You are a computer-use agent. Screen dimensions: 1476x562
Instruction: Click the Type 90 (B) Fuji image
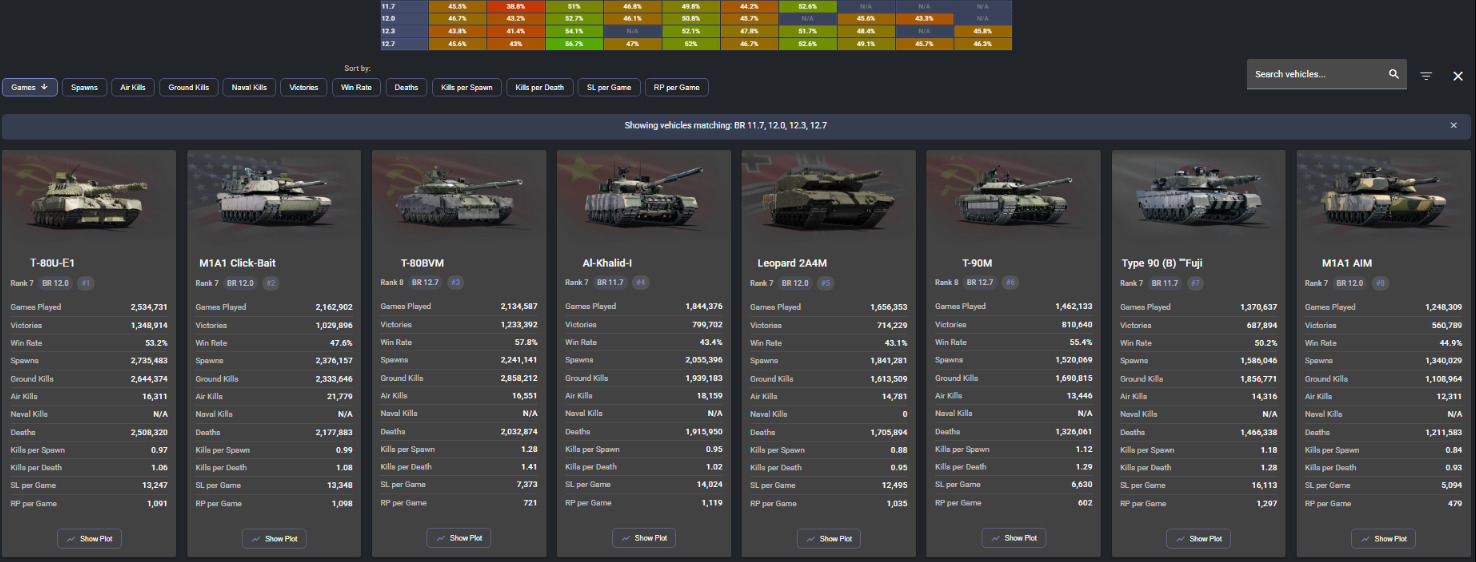point(1198,198)
